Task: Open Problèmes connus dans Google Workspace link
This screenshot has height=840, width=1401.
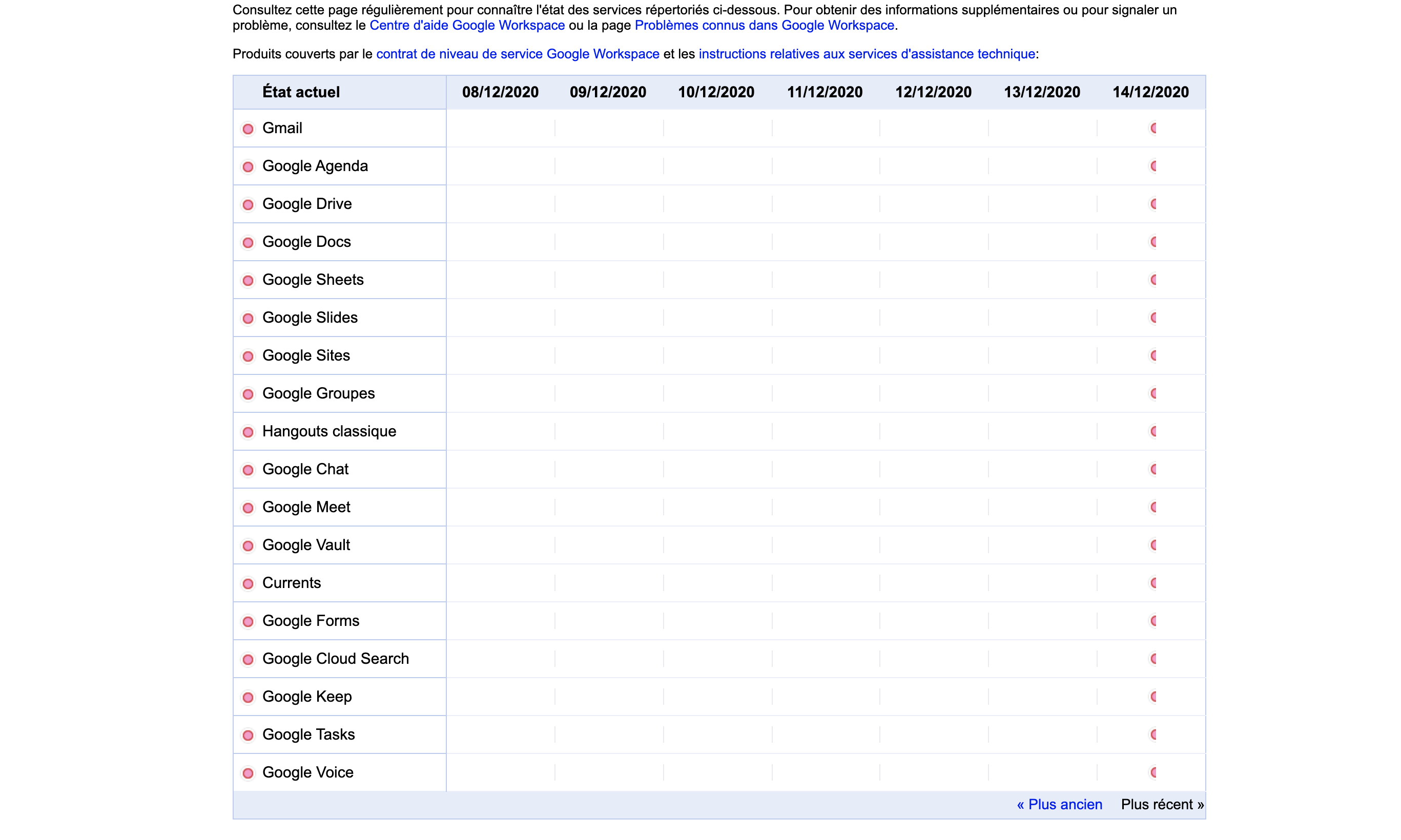Action: (x=765, y=26)
